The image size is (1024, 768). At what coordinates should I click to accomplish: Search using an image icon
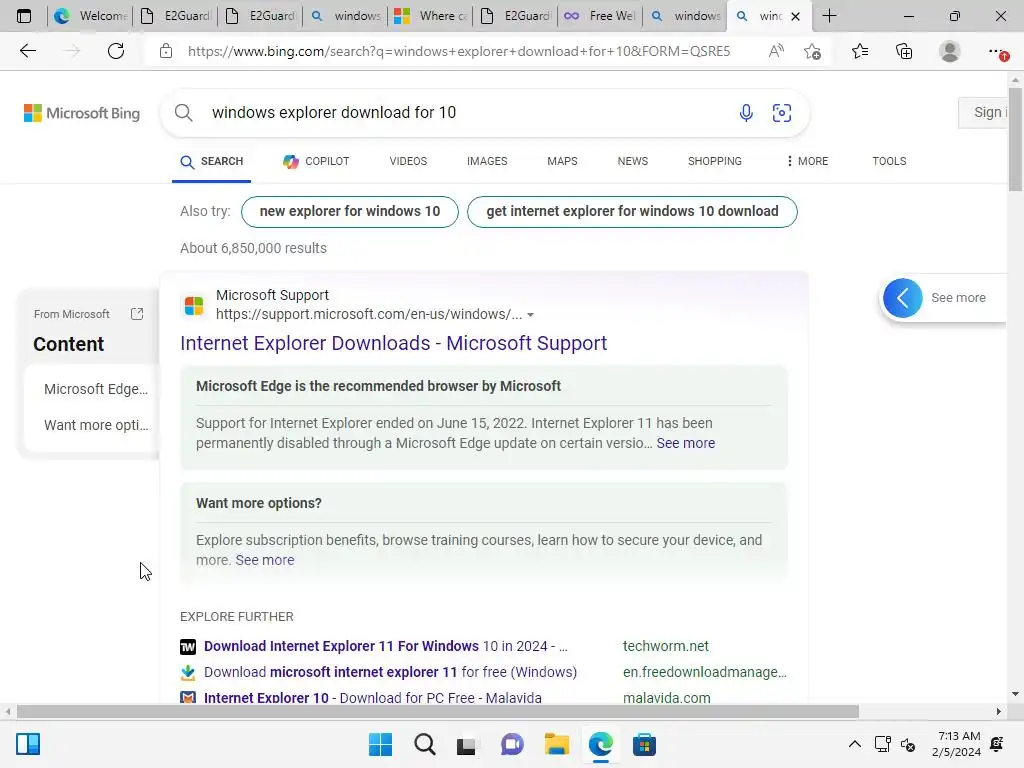click(782, 113)
